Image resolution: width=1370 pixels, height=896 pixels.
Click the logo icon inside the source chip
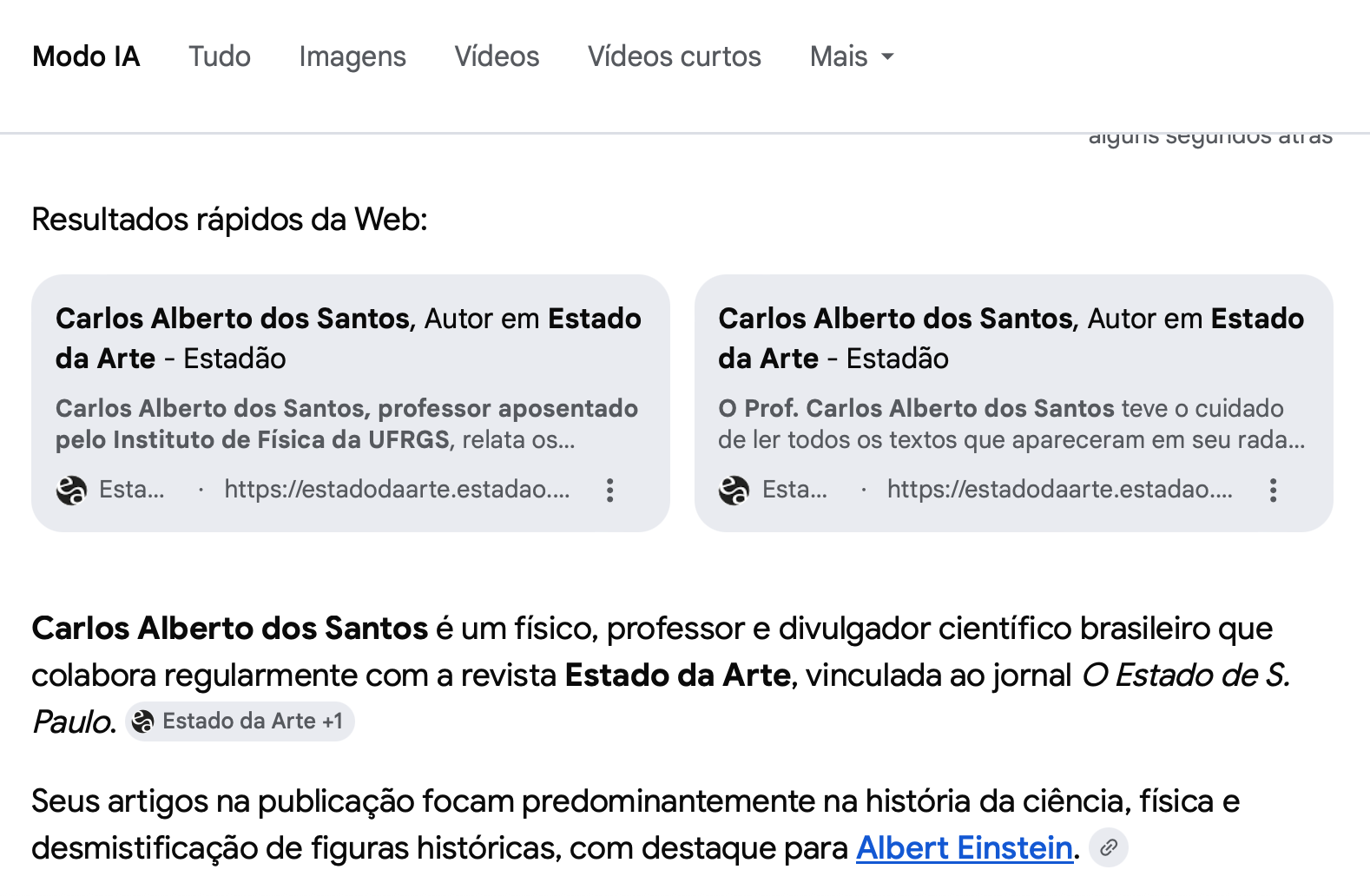coord(143,721)
